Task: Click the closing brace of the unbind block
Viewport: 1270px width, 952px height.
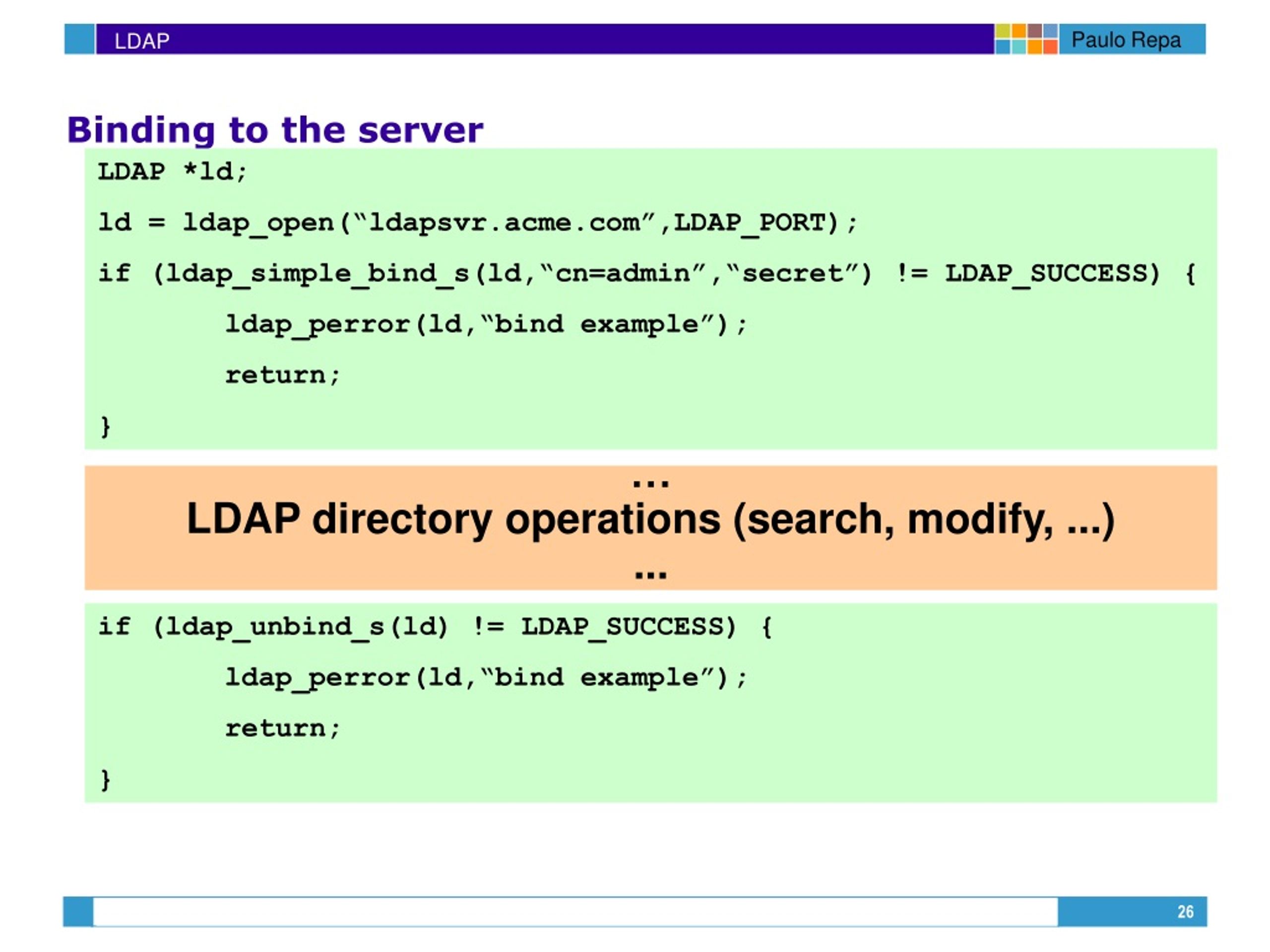Action: pos(105,780)
